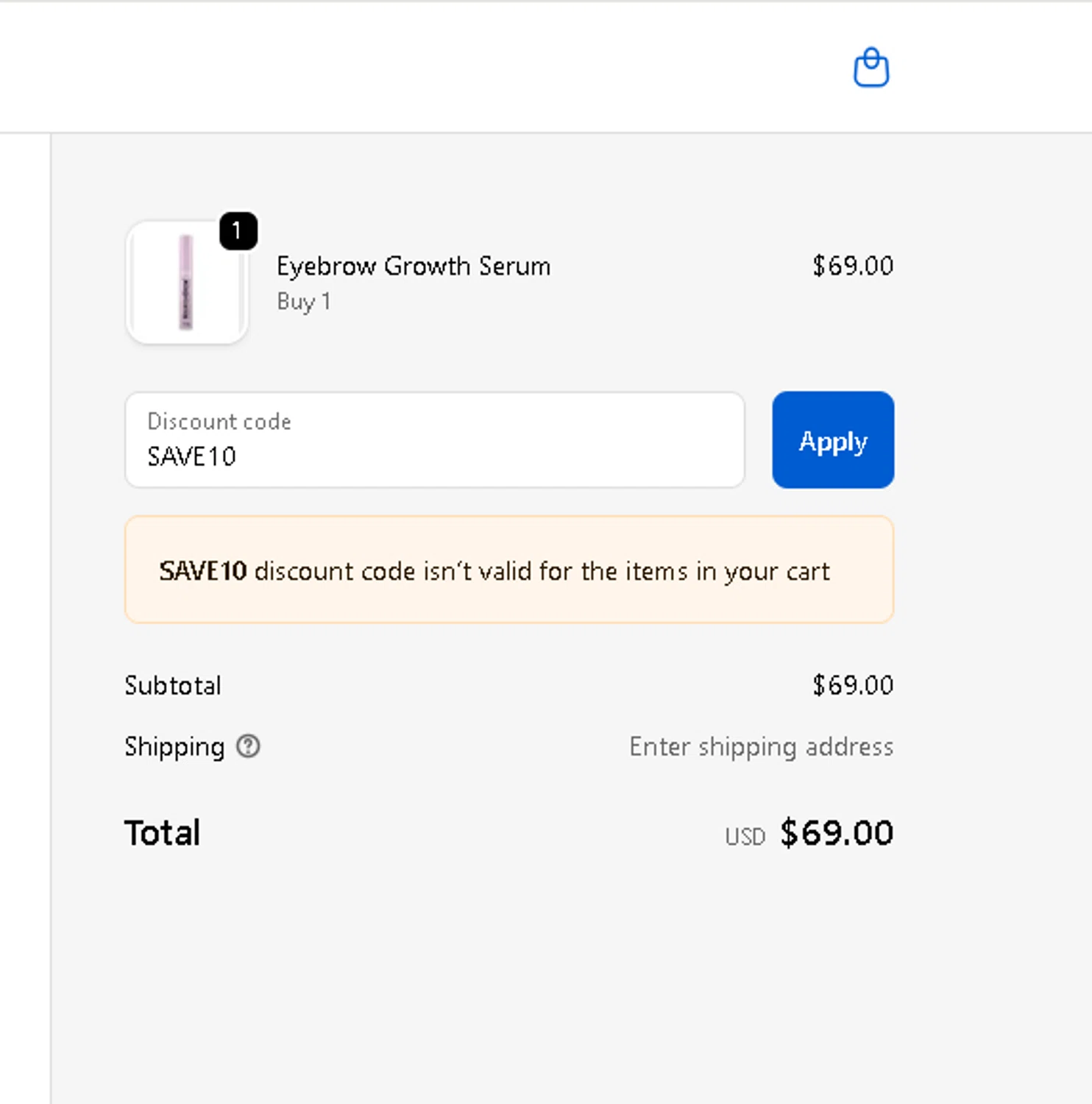Click the Shipping label
Screen dimensions: 1092x1104
174,746
